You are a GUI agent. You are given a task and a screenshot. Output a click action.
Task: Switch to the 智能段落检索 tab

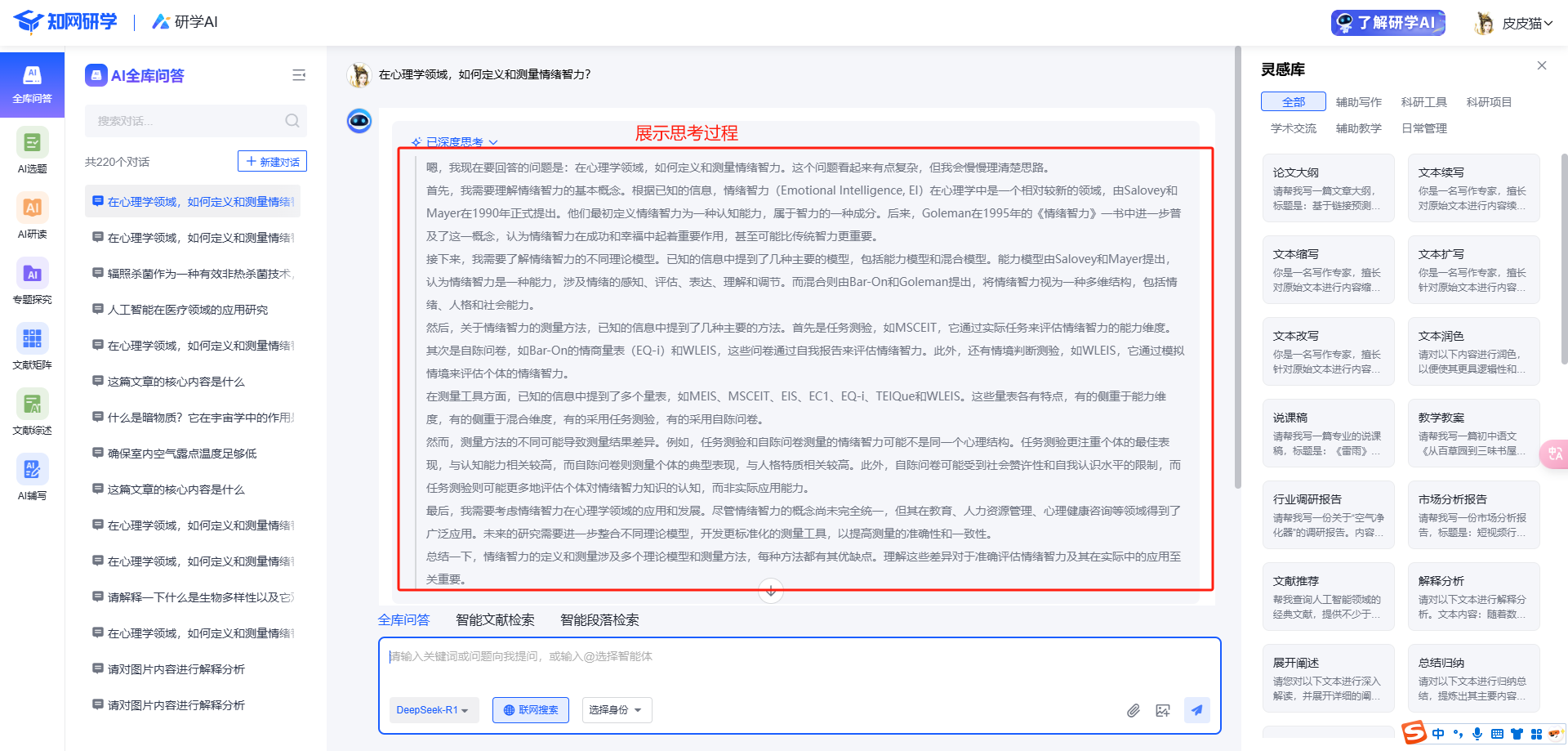click(599, 620)
